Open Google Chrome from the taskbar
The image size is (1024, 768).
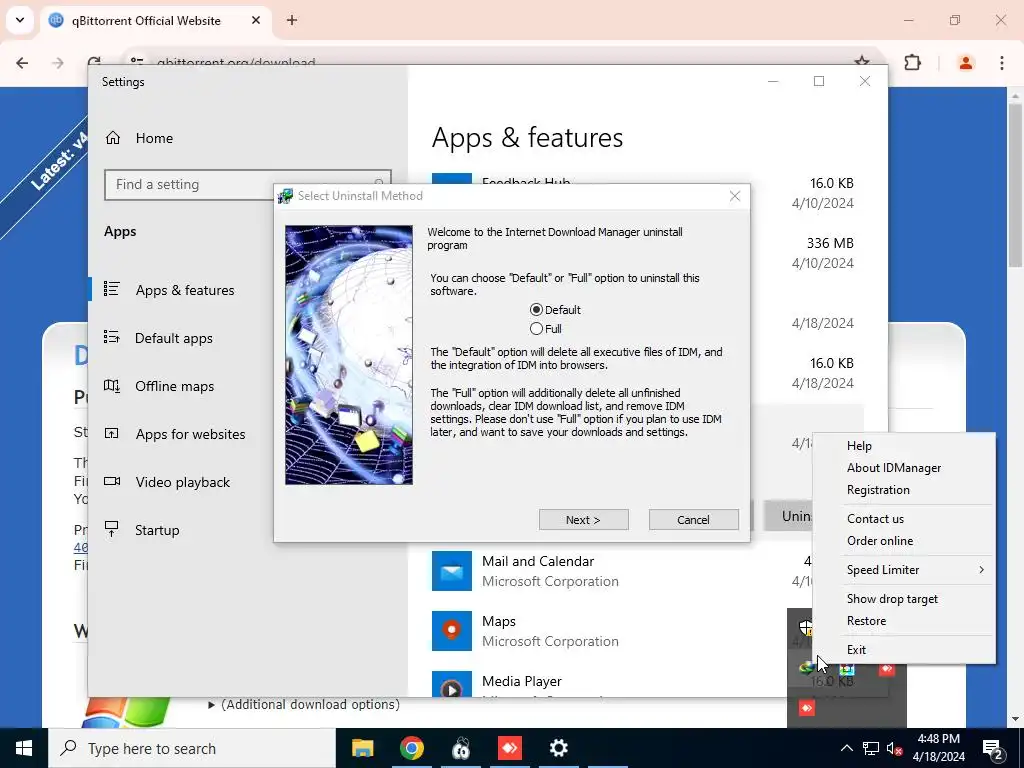point(411,748)
